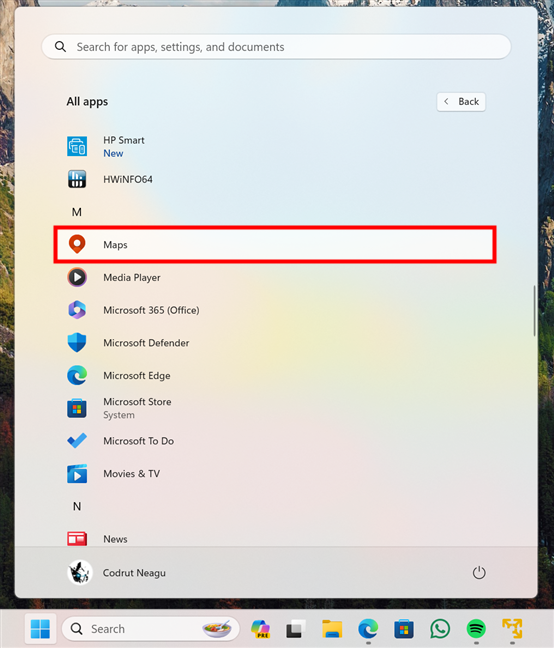Open Codrut Neagu's profile avatar
Screen dimensions: 554x648
pyautogui.click(x=79, y=573)
